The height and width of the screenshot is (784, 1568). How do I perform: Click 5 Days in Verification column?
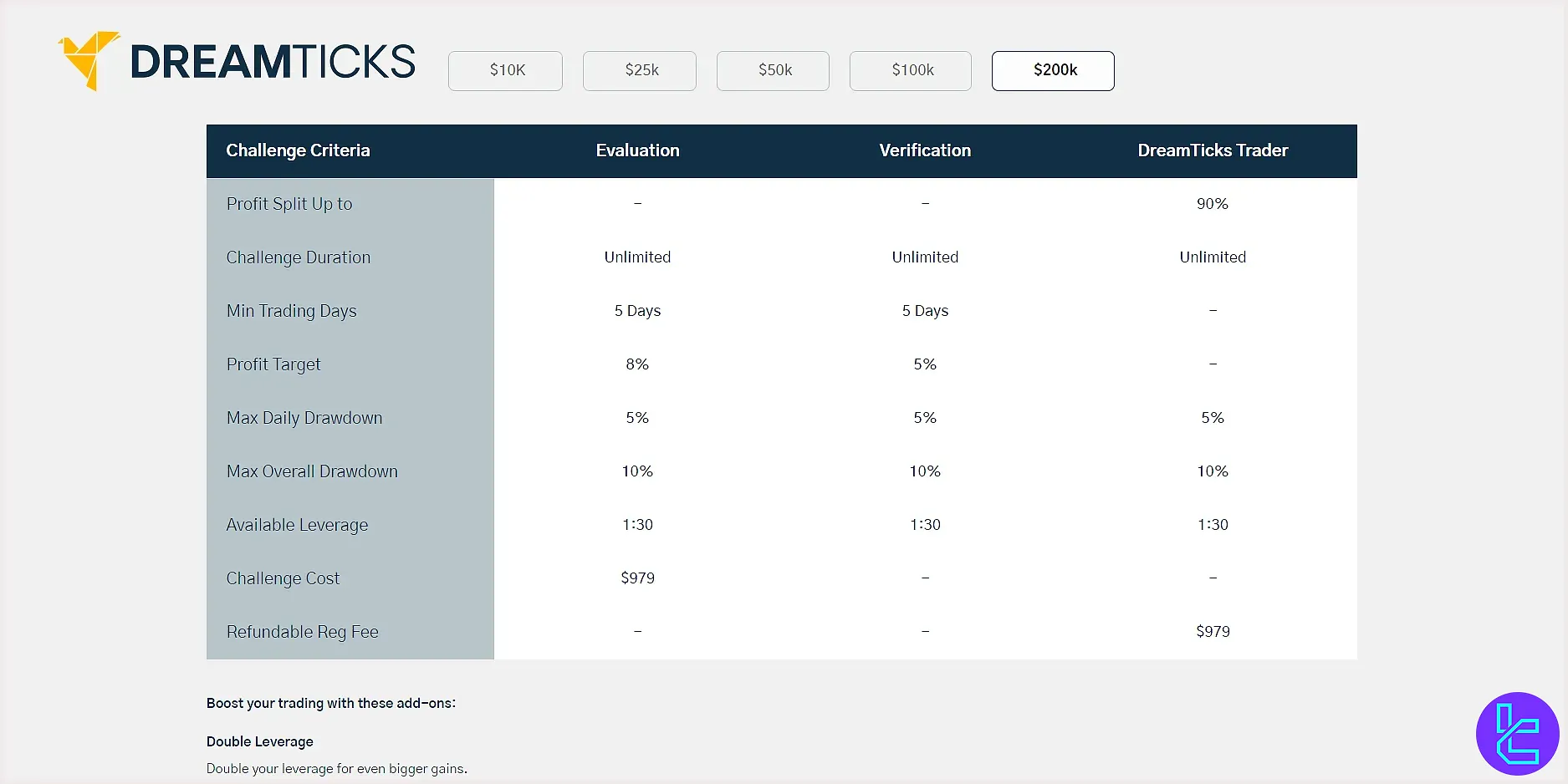(925, 311)
